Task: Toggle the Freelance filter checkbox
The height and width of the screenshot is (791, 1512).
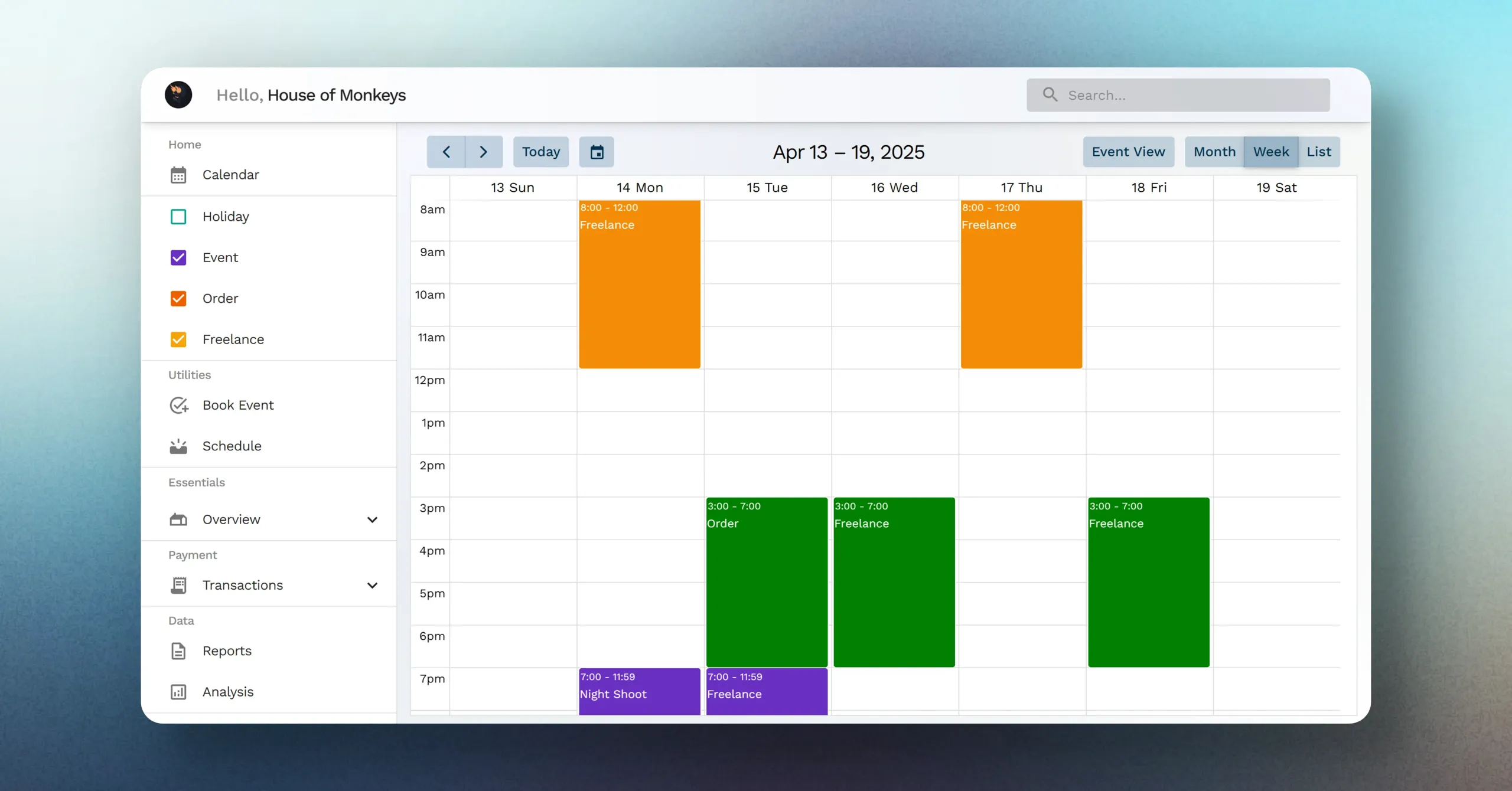Action: (x=178, y=339)
